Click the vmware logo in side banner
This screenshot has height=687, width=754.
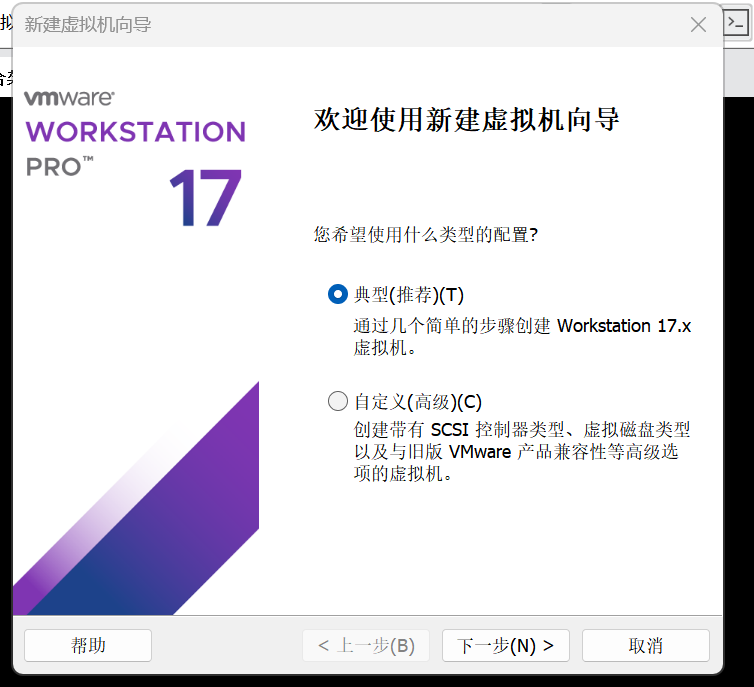(x=69, y=98)
